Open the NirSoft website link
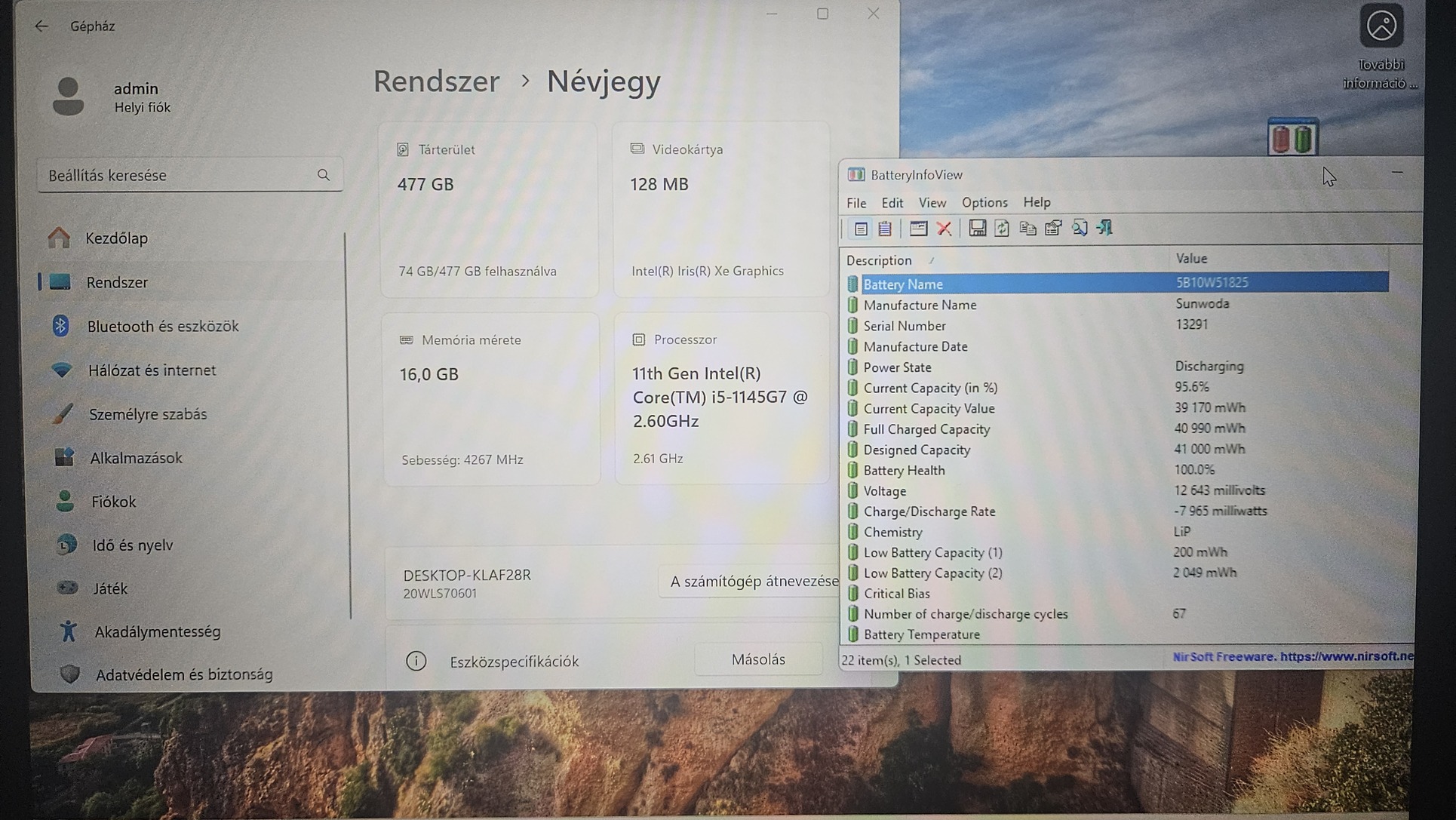This screenshot has height=820, width=1456. click(1292, 656)
